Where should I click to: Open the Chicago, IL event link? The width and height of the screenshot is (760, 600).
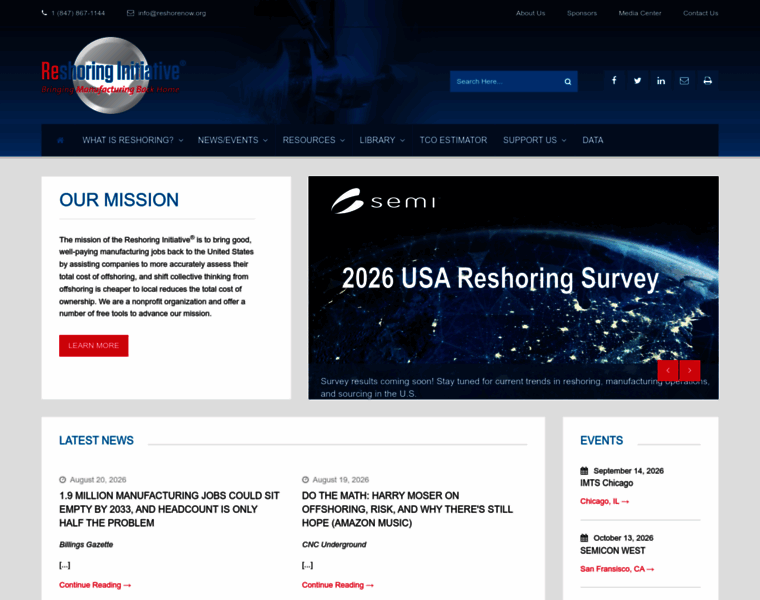(604, 501)
